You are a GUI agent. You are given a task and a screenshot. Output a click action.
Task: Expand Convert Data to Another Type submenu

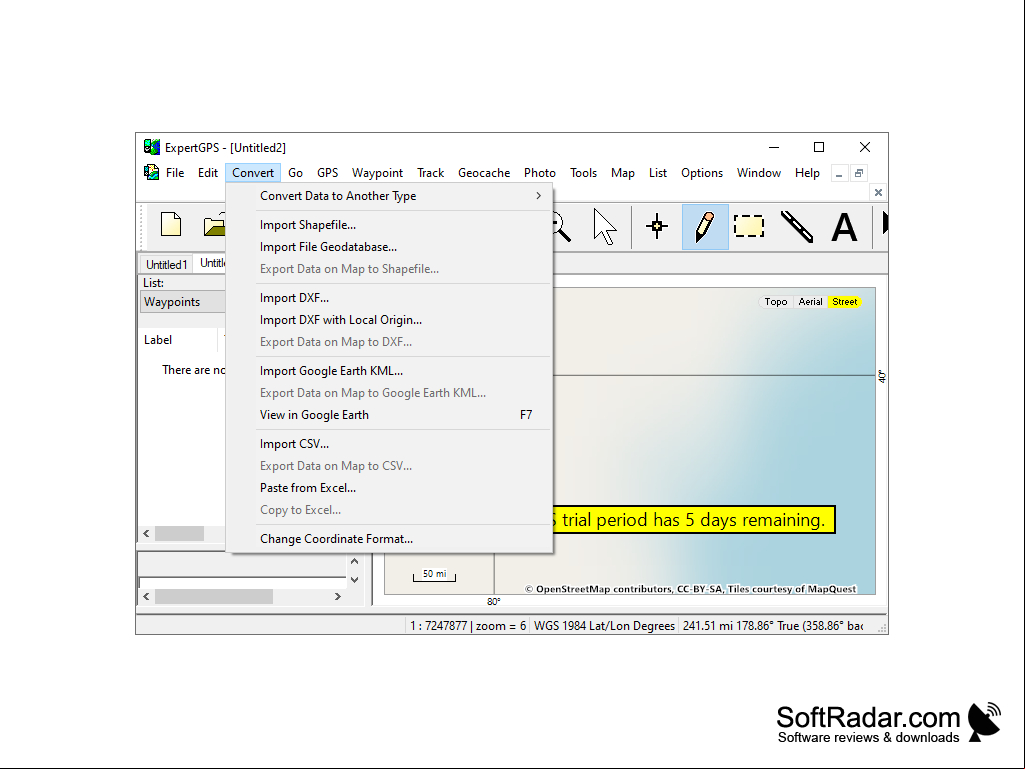(x=390, y=196)
